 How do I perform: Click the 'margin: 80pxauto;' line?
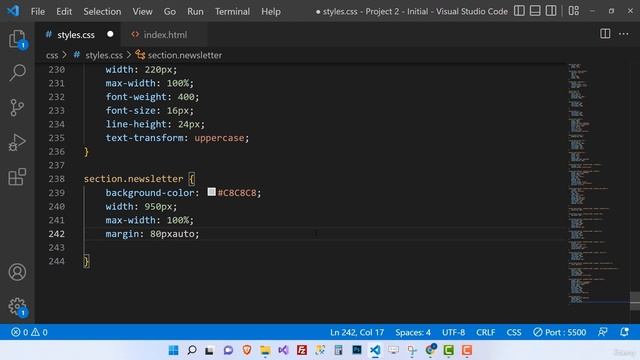[152, 234]
